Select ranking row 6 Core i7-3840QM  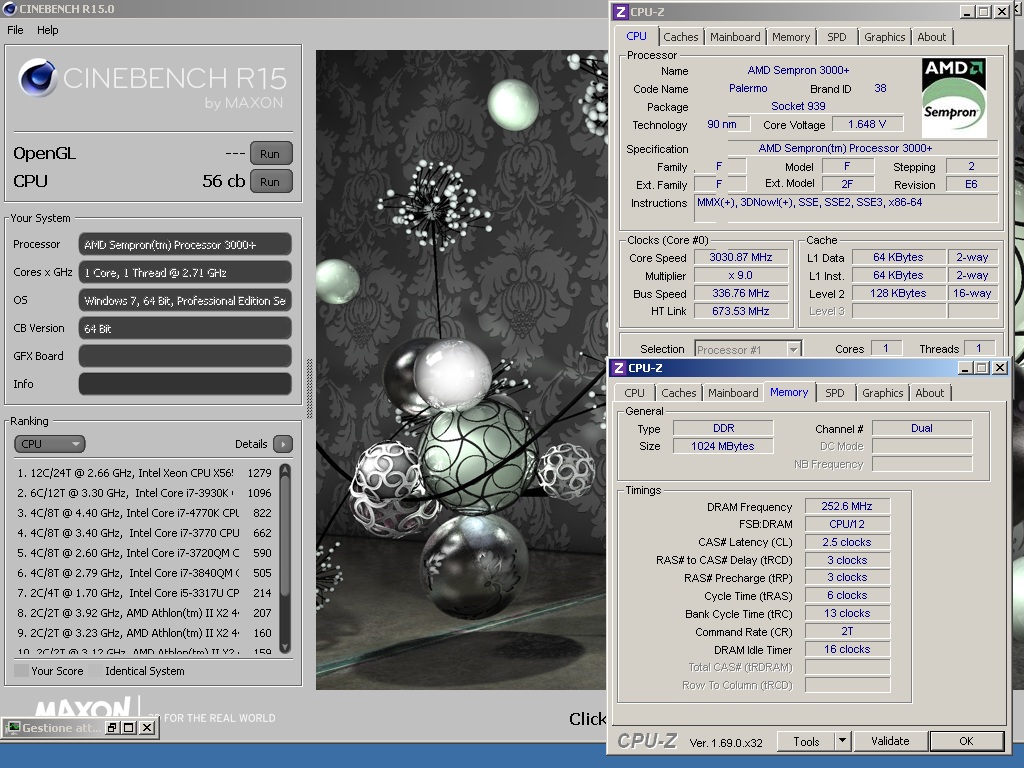(x=144, y=573)
